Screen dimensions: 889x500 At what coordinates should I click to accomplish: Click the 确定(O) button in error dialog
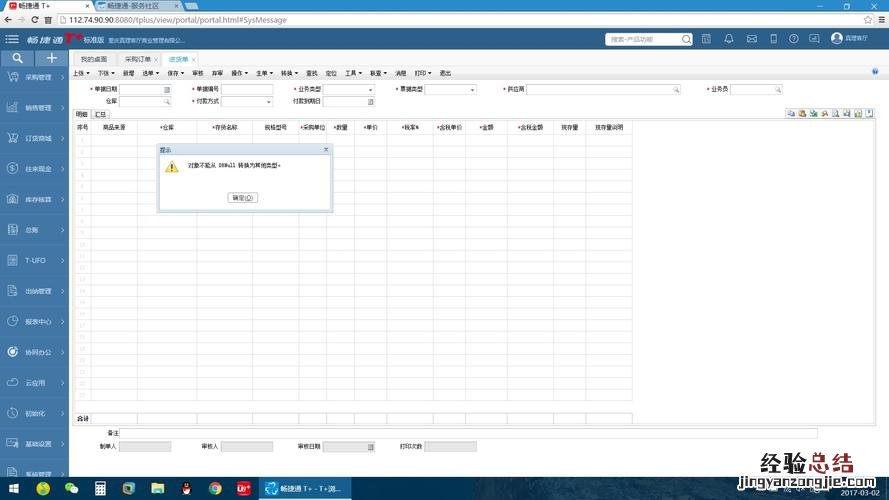pyautogui.click(x=244, y=198)
